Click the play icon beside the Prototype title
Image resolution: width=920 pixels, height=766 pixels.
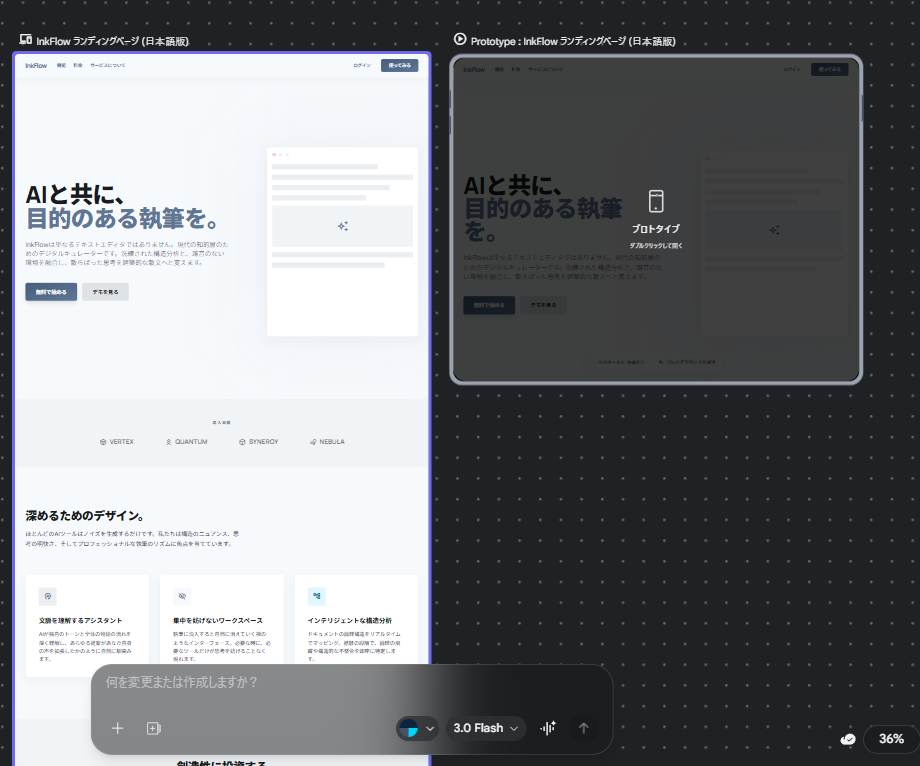[460, 40]
